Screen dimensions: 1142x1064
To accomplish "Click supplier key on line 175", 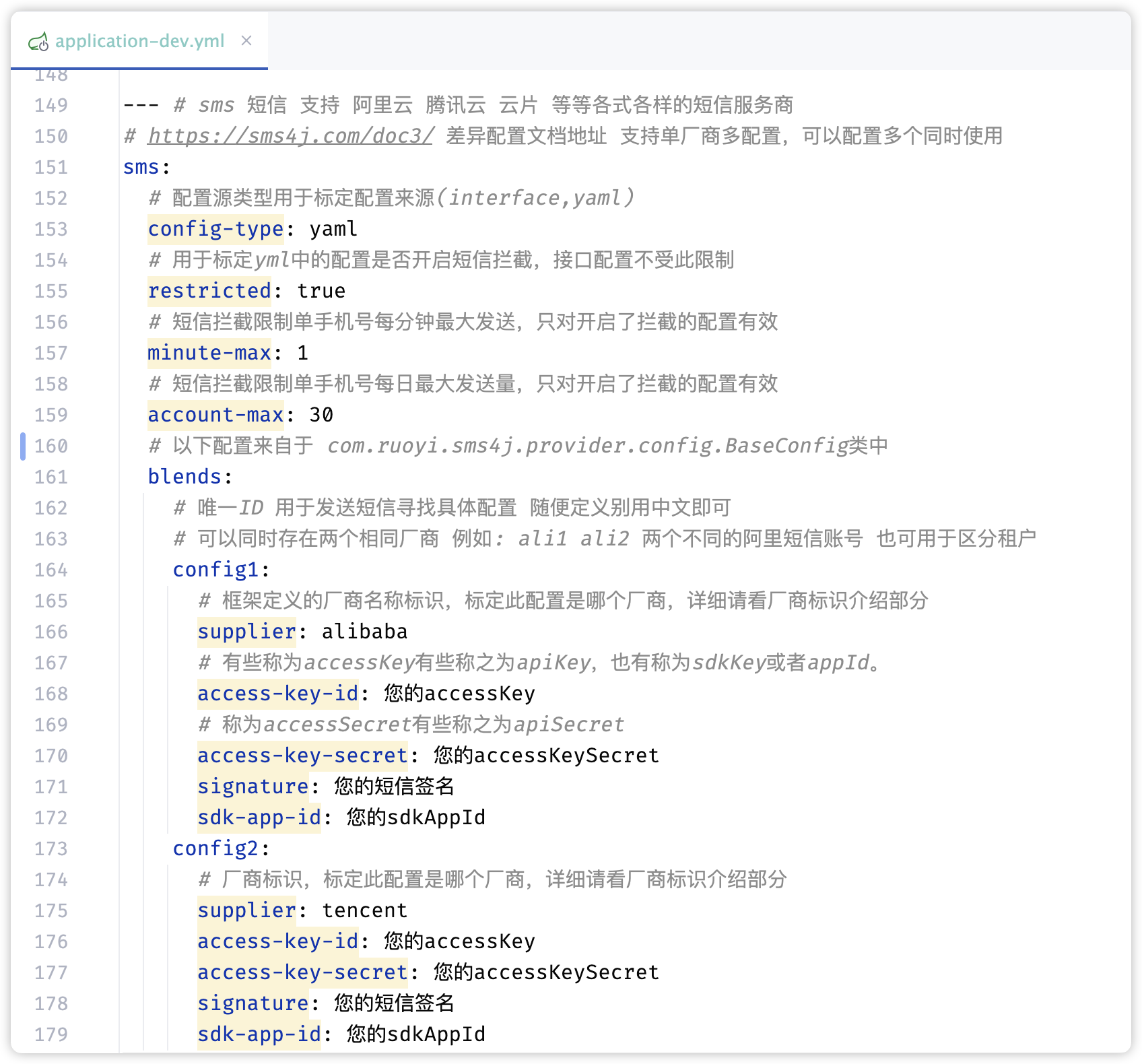I will point(246,910).
